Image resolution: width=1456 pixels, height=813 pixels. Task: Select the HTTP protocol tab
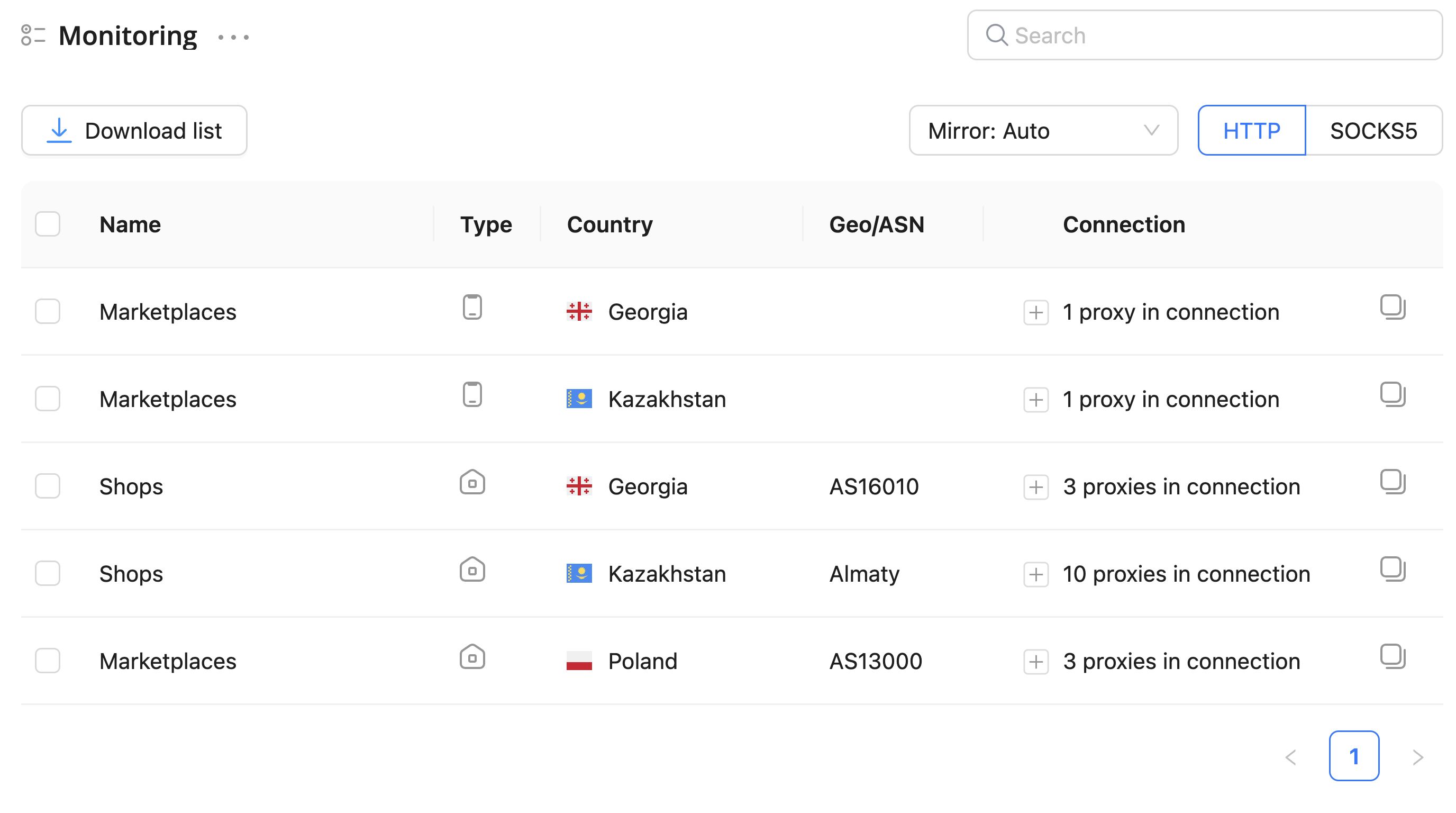coord(1251,131)
